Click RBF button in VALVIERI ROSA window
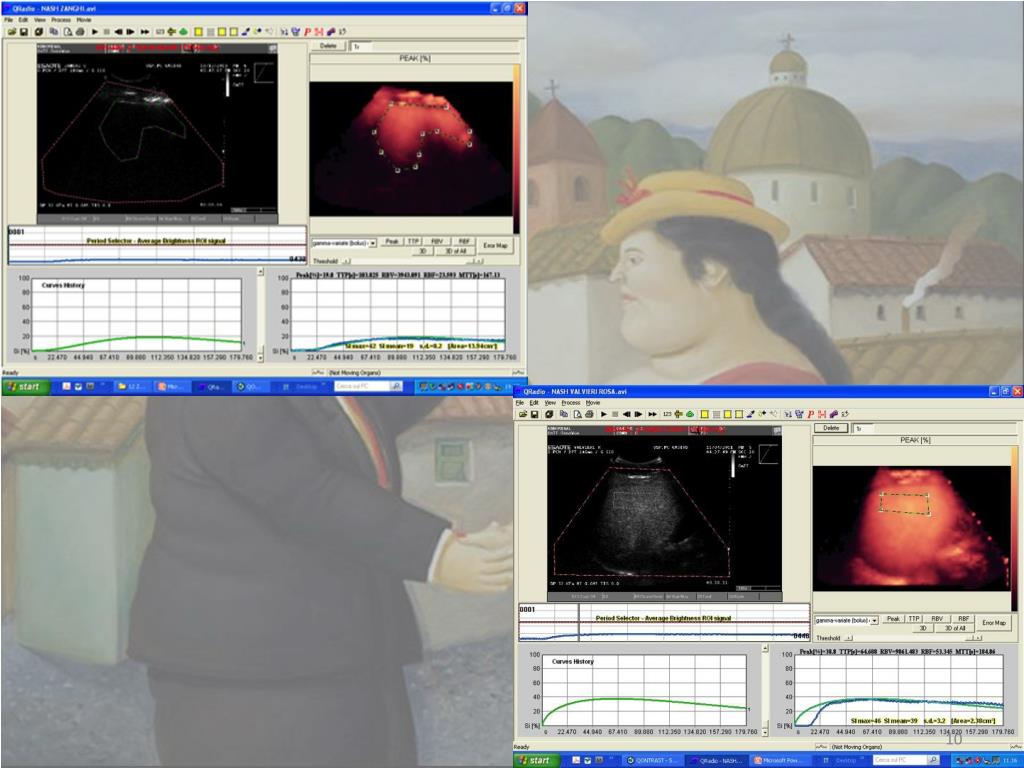The image size is (1024, 768). coord(963,618)
